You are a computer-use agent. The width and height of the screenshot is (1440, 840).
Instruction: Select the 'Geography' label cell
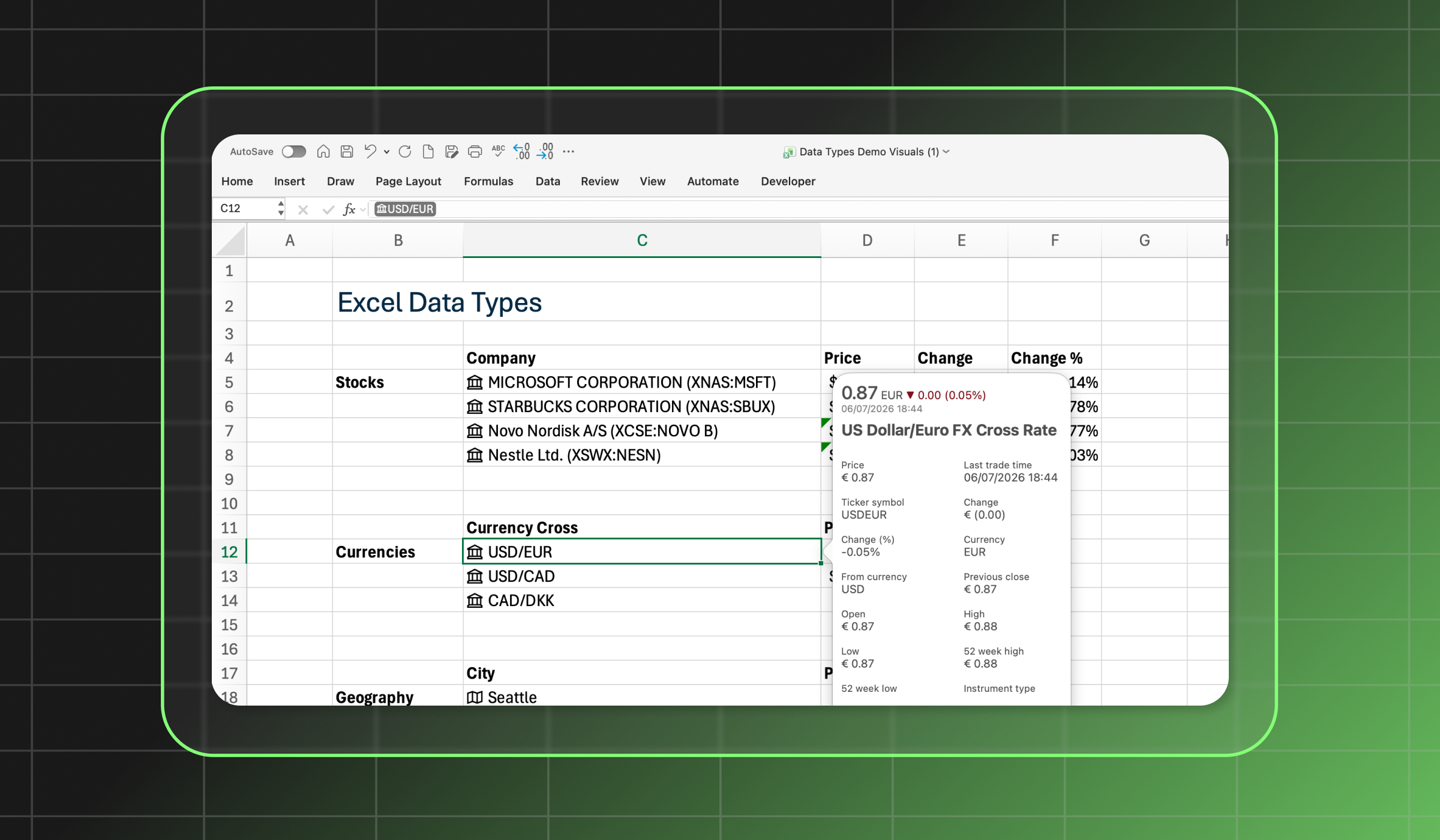click(x=398, y=696)
